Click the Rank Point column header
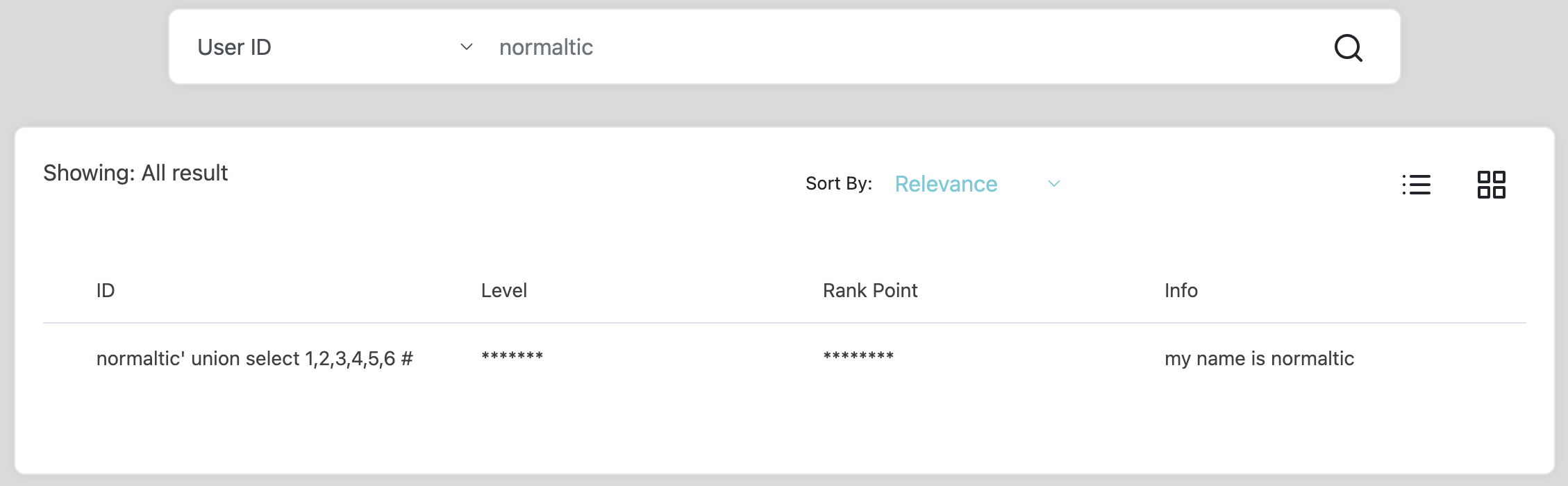Screen dimensions: 1568x486 click(x=869, y=290)
